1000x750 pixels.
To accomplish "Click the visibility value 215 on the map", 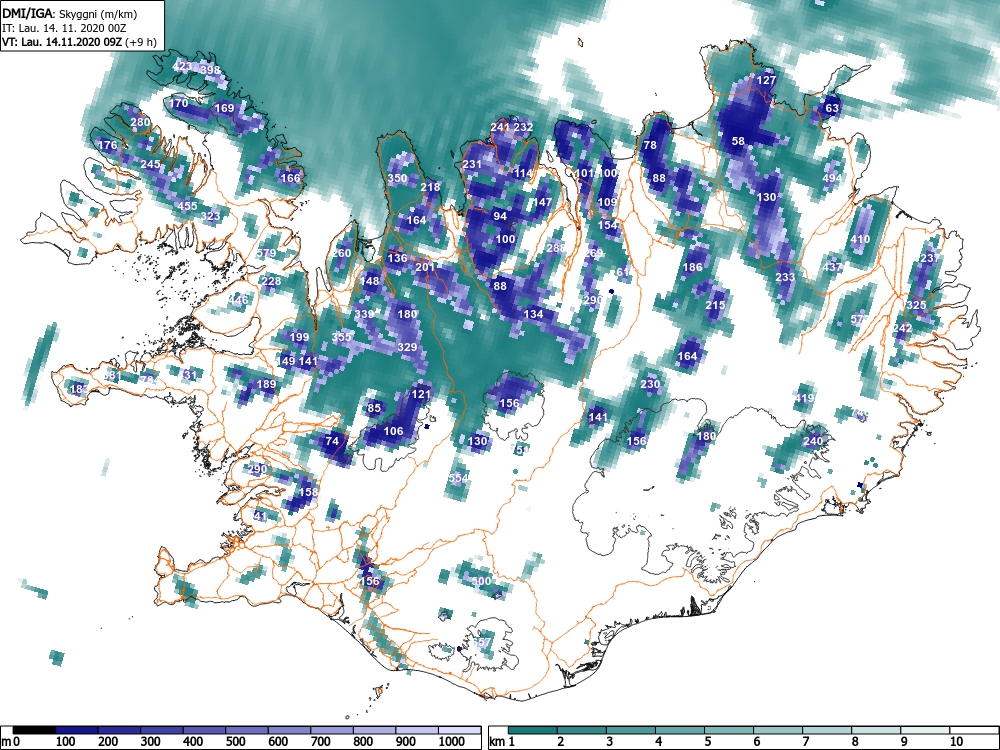I will click(715, 305).
